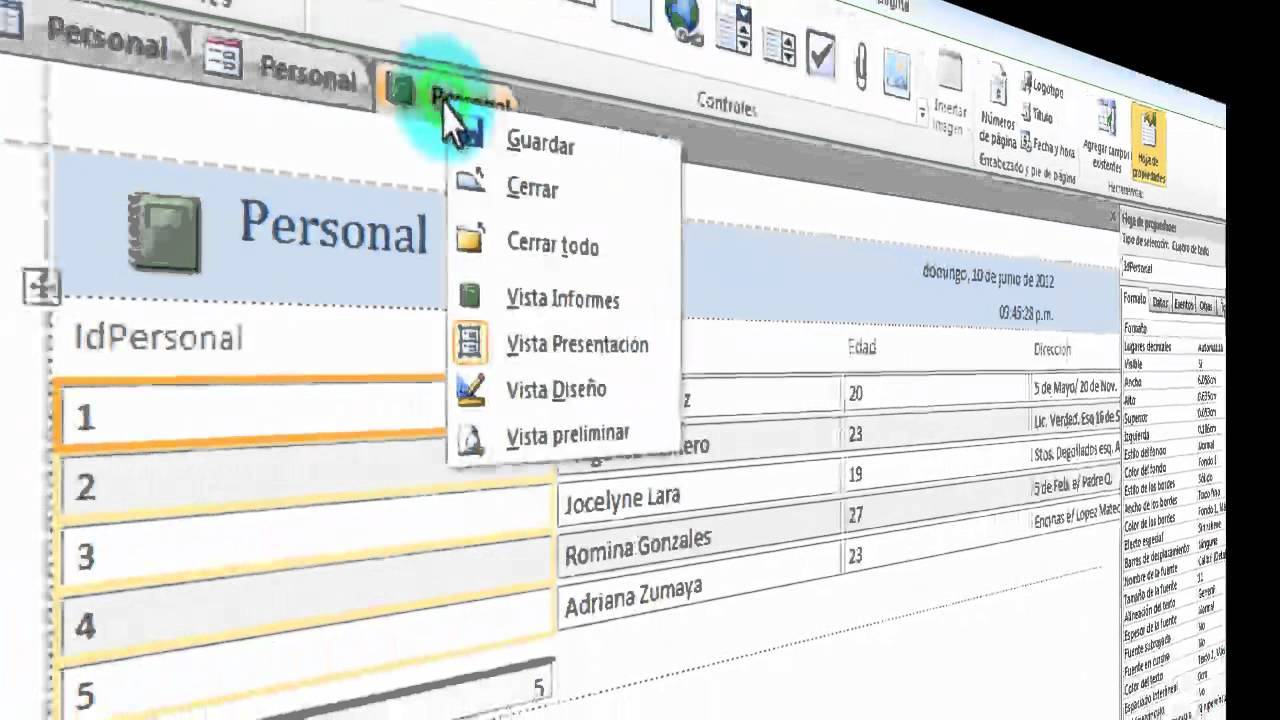1280x720 pixels.
Task: Click the layout selector handle beside report header
Action: (43, 286)
